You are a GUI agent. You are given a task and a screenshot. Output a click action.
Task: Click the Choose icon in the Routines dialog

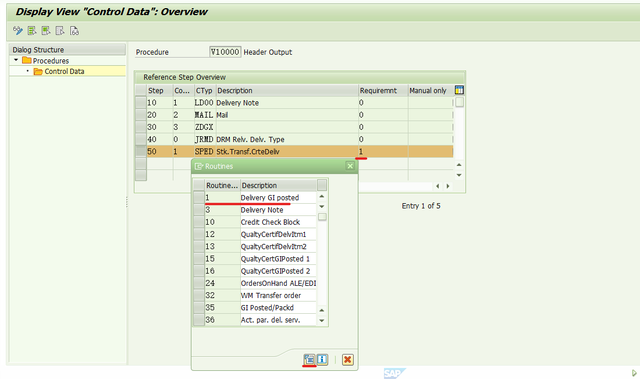[309, 359]
